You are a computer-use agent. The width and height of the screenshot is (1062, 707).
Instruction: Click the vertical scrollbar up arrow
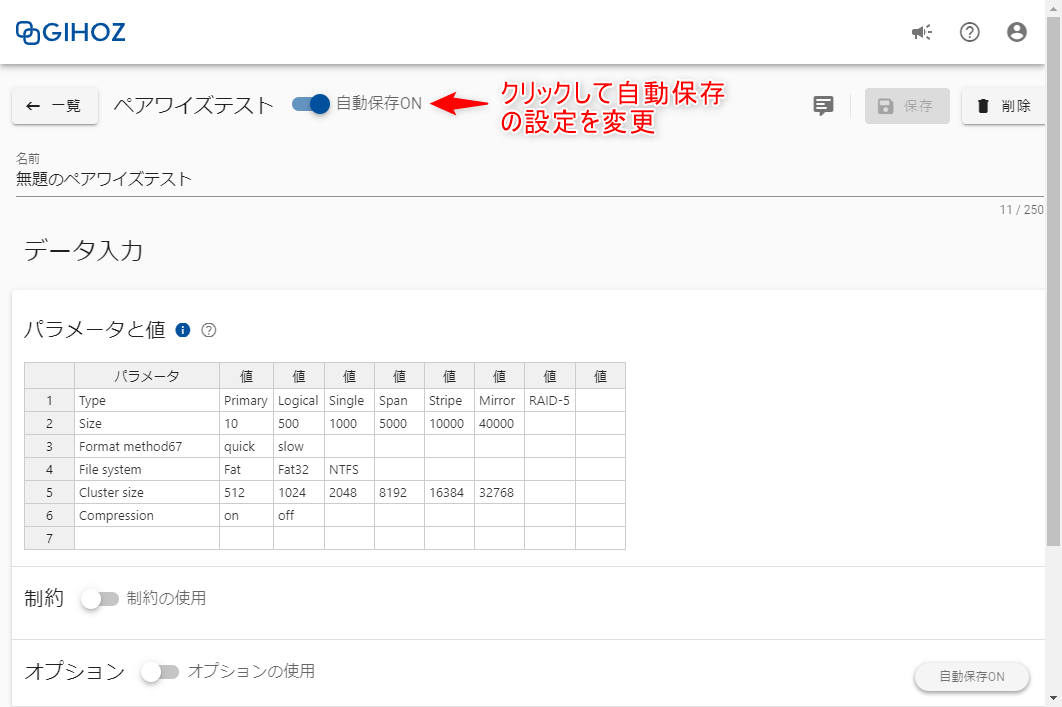[1053, 8]
